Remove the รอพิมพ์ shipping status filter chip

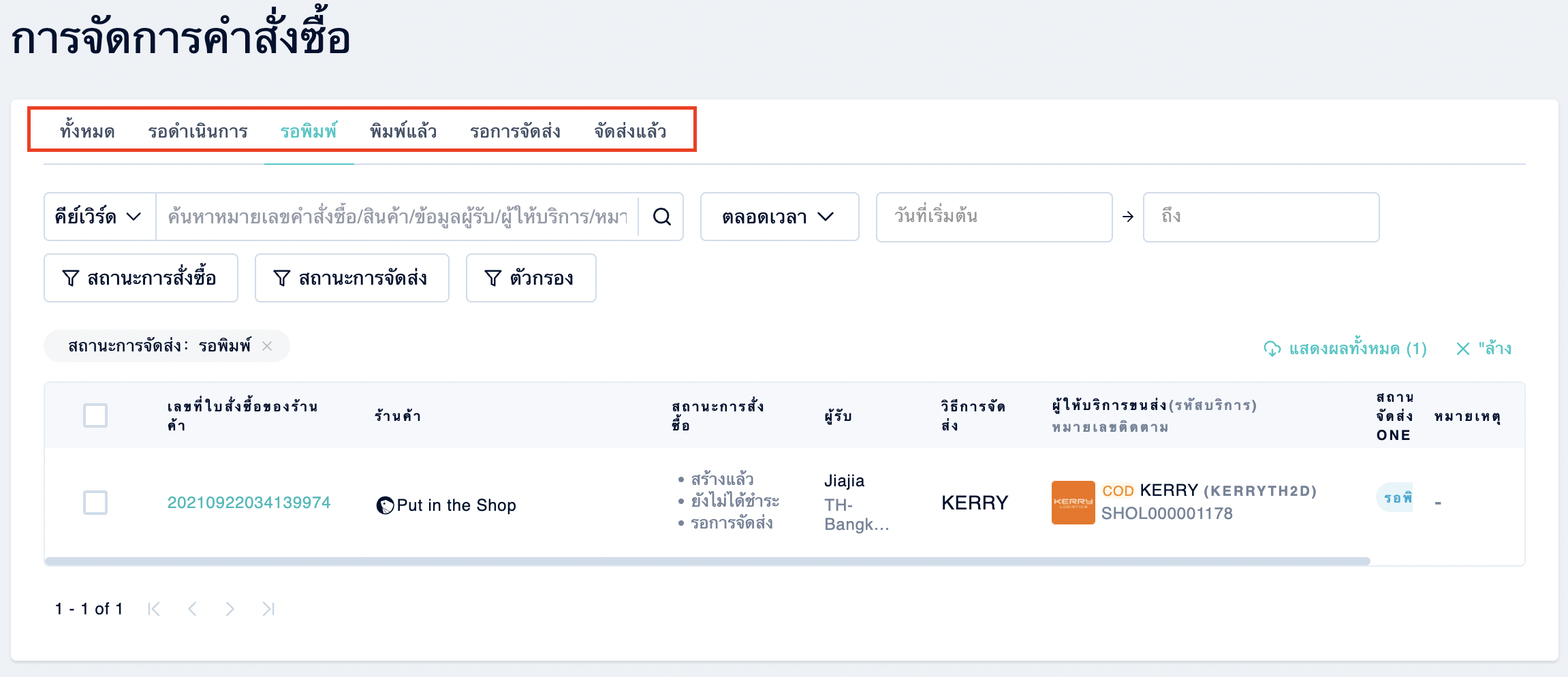point(267,346)
